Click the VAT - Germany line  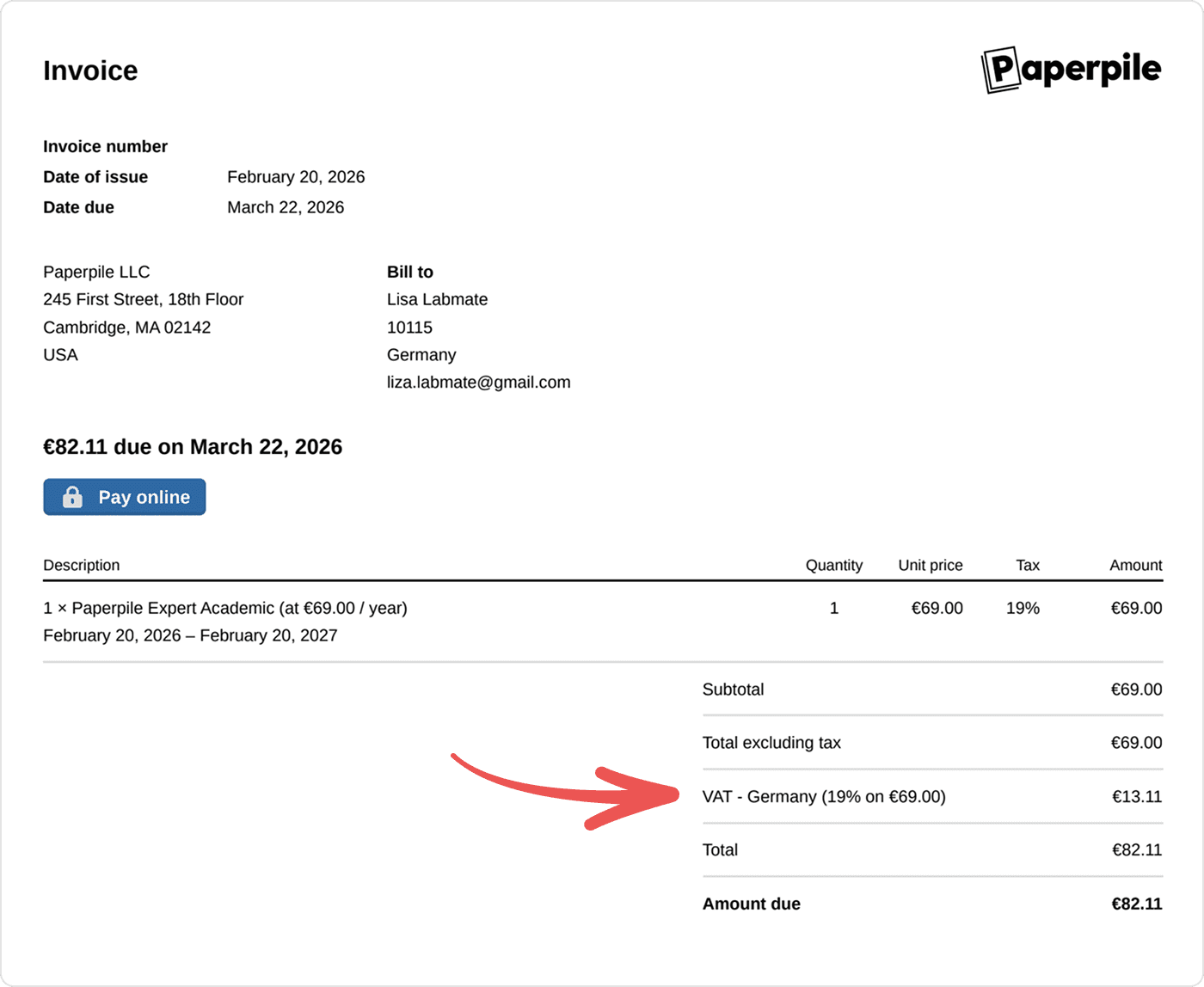(824, 797)
